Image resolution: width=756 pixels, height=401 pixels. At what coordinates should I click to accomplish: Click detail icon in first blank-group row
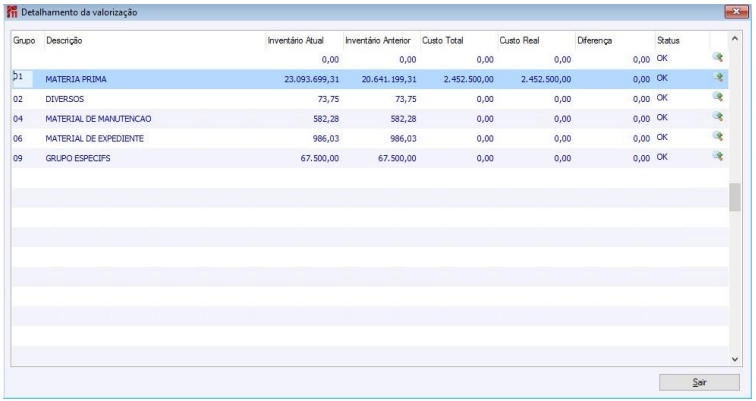[717, 58]
